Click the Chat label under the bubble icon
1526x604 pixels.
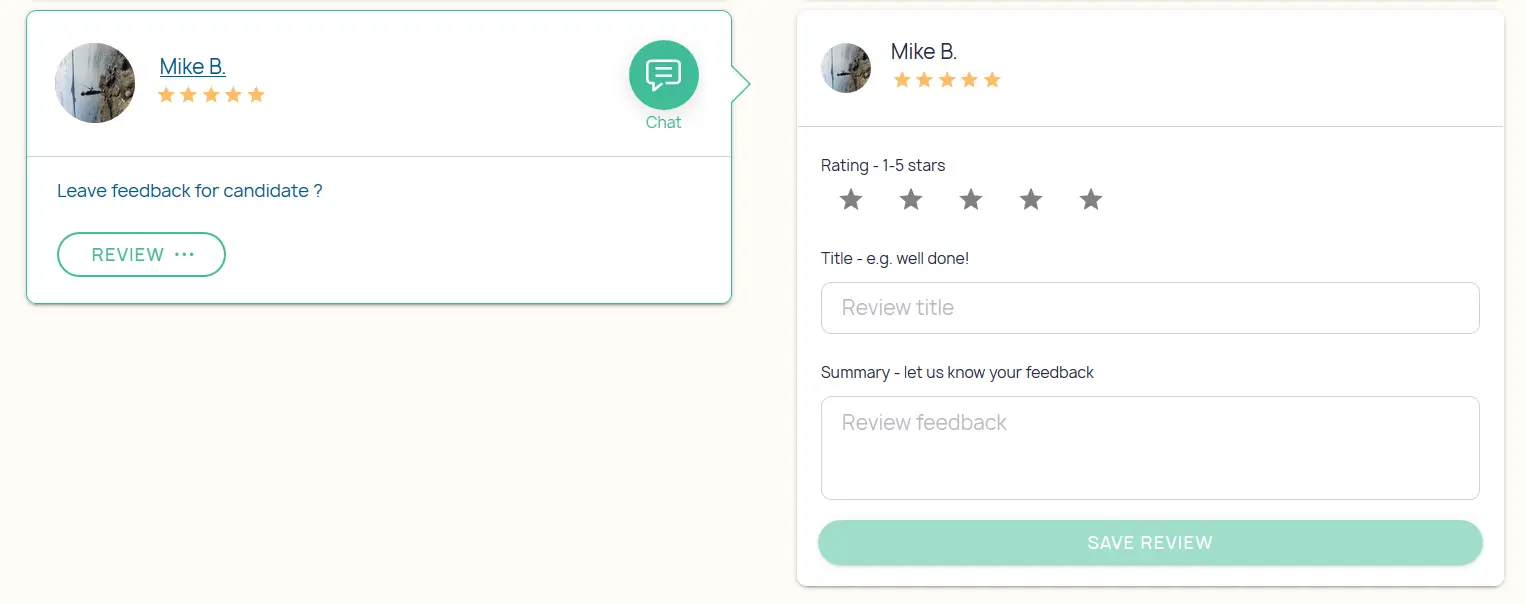[663, 123]
